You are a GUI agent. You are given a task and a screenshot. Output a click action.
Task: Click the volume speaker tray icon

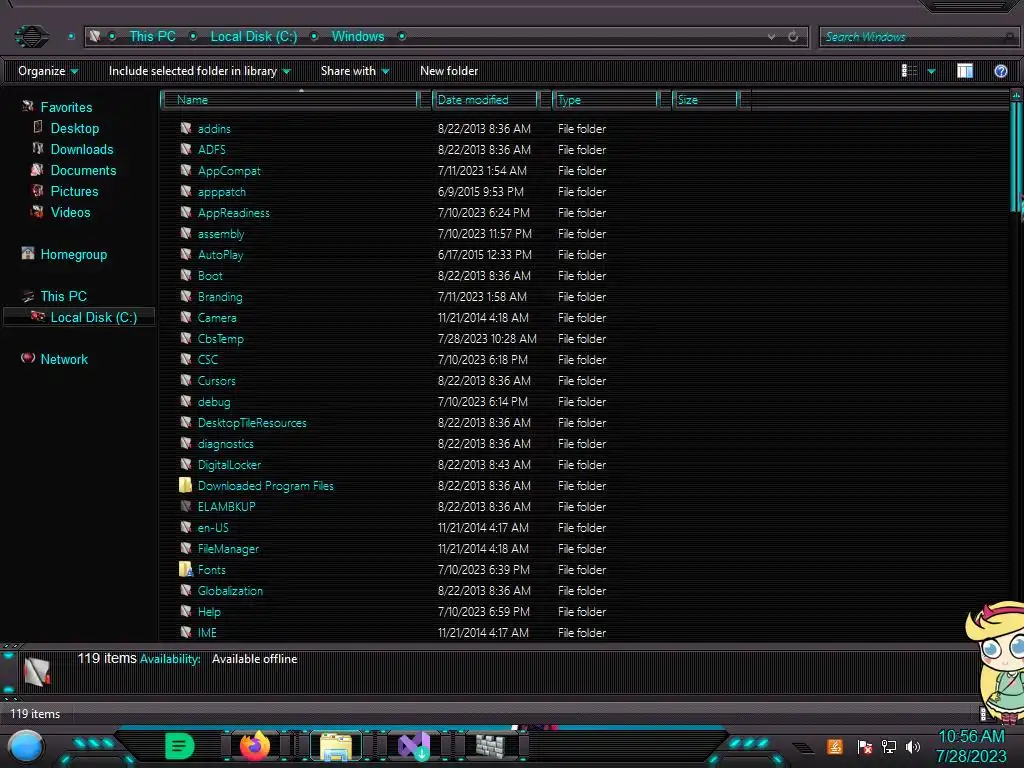click(x=912, y=746)
